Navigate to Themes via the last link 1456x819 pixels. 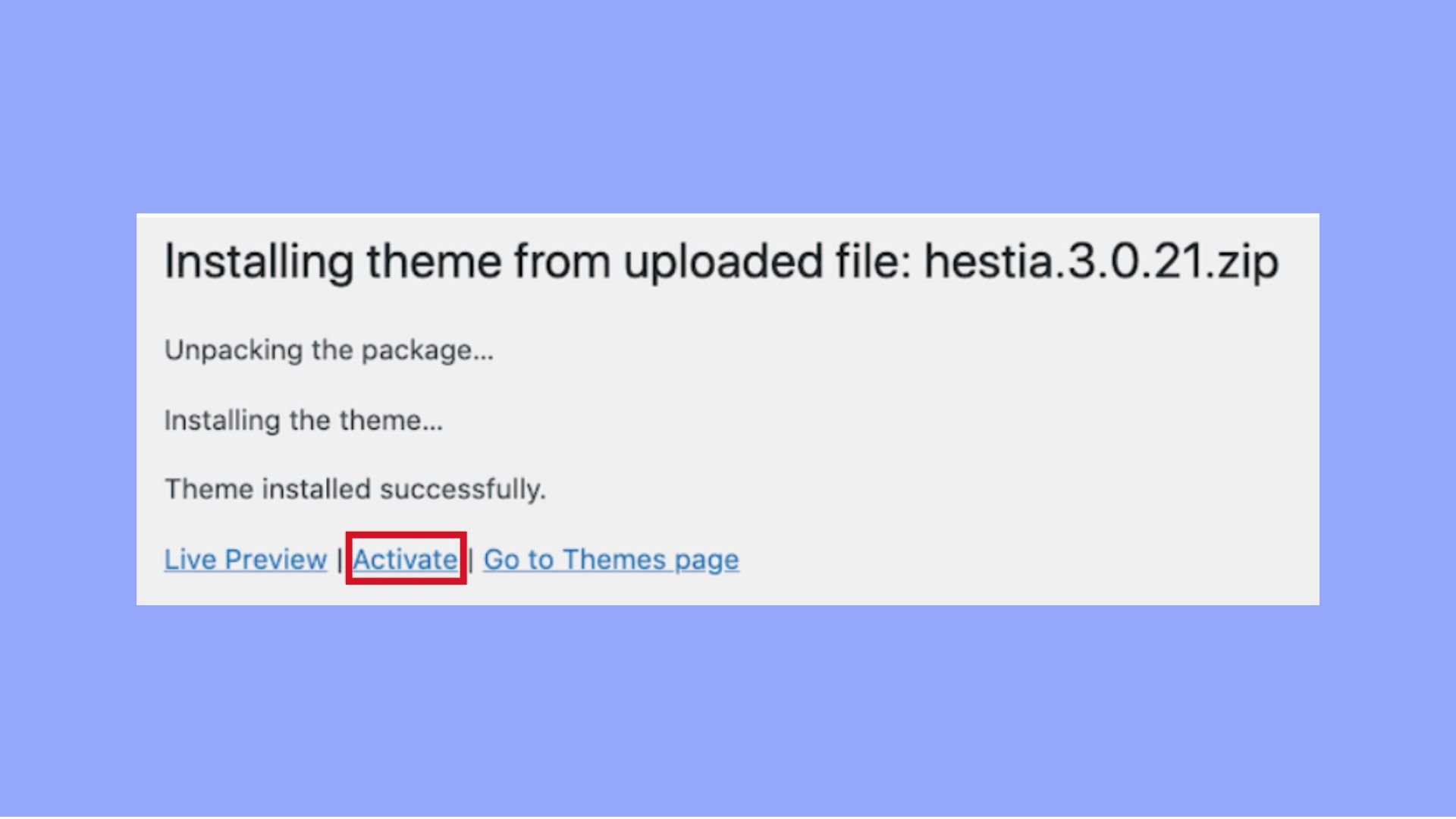(611, 559)
